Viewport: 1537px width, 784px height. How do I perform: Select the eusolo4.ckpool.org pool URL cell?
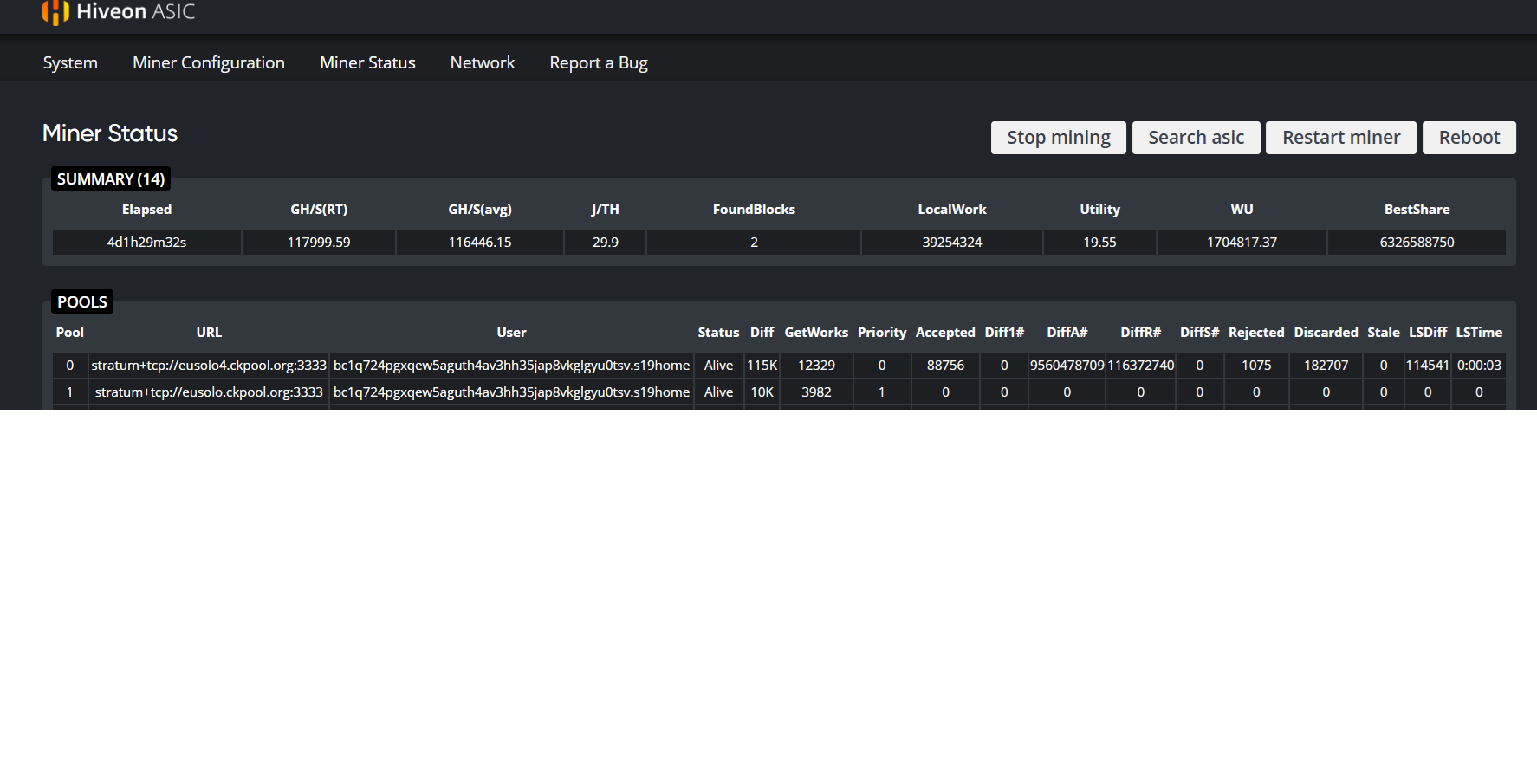tap(209, 366)
